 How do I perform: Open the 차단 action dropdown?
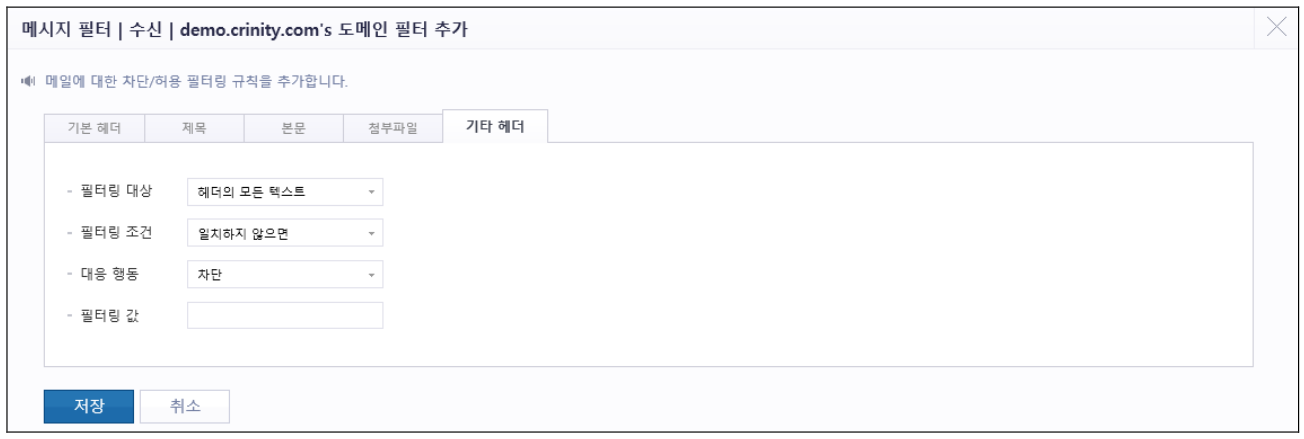tap(285, 274)
